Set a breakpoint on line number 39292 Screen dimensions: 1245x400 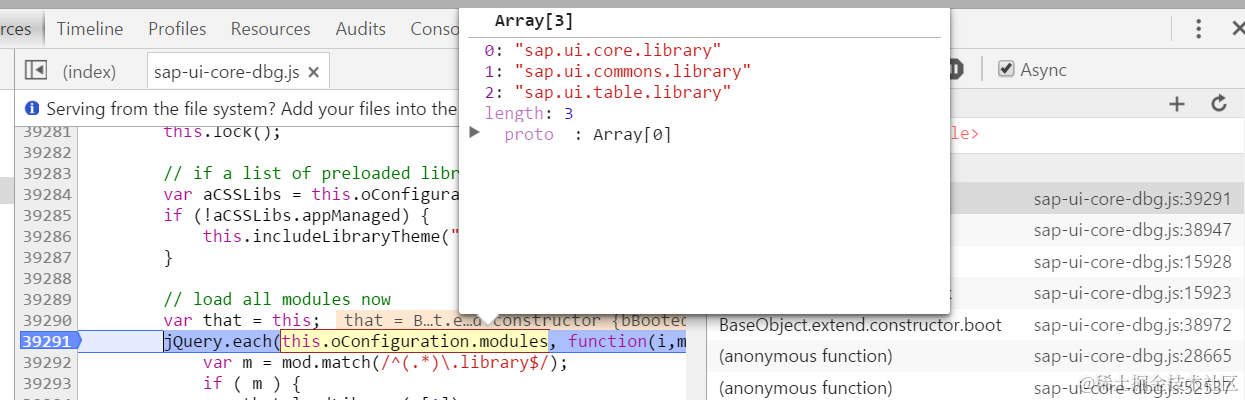(47, 362)
